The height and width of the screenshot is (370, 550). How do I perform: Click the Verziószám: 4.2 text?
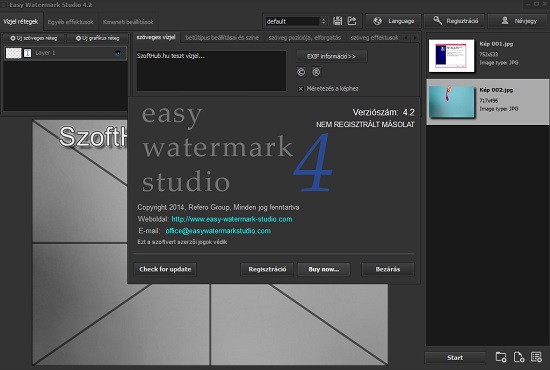coord(383,113)
